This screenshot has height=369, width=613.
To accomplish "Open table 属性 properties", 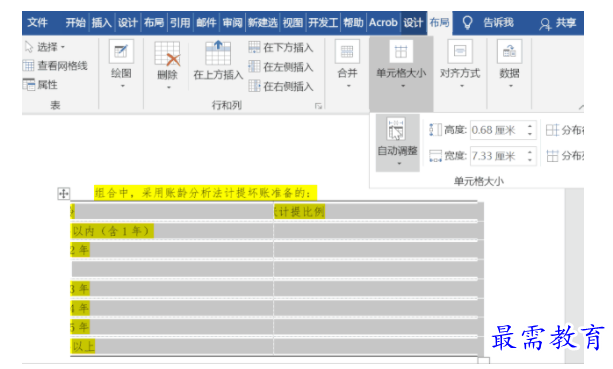I will click(x=40, y=84).
